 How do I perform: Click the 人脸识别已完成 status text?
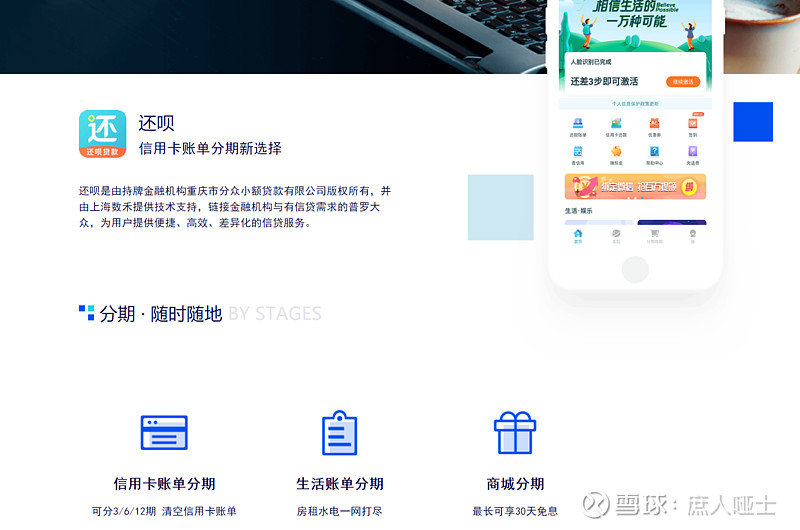pyautogui.click(x=591, y=62)
